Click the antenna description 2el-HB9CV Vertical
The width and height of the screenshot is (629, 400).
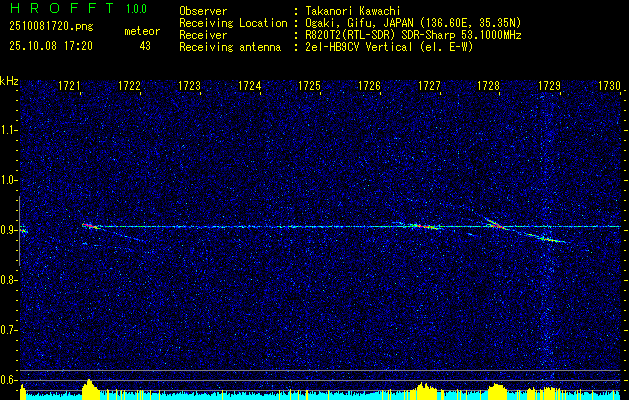coord(359,47)
